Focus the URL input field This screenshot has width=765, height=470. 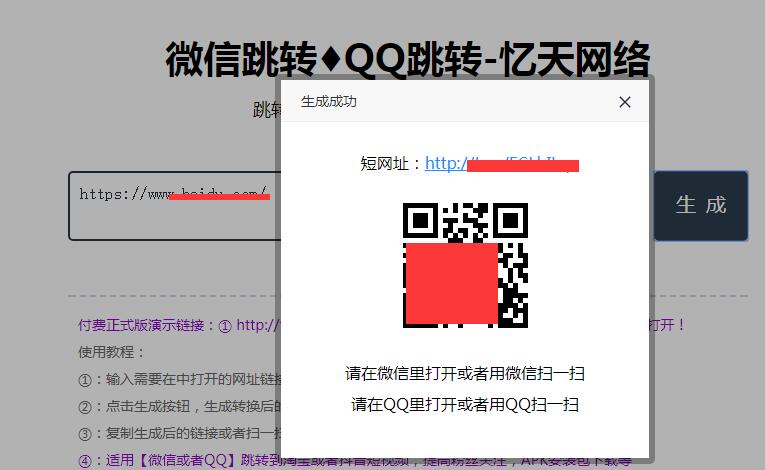[175, 205]
